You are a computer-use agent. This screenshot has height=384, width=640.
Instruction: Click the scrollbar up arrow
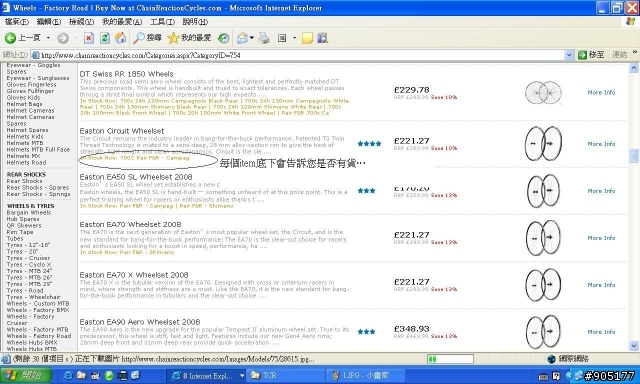[x=633, y=68]
